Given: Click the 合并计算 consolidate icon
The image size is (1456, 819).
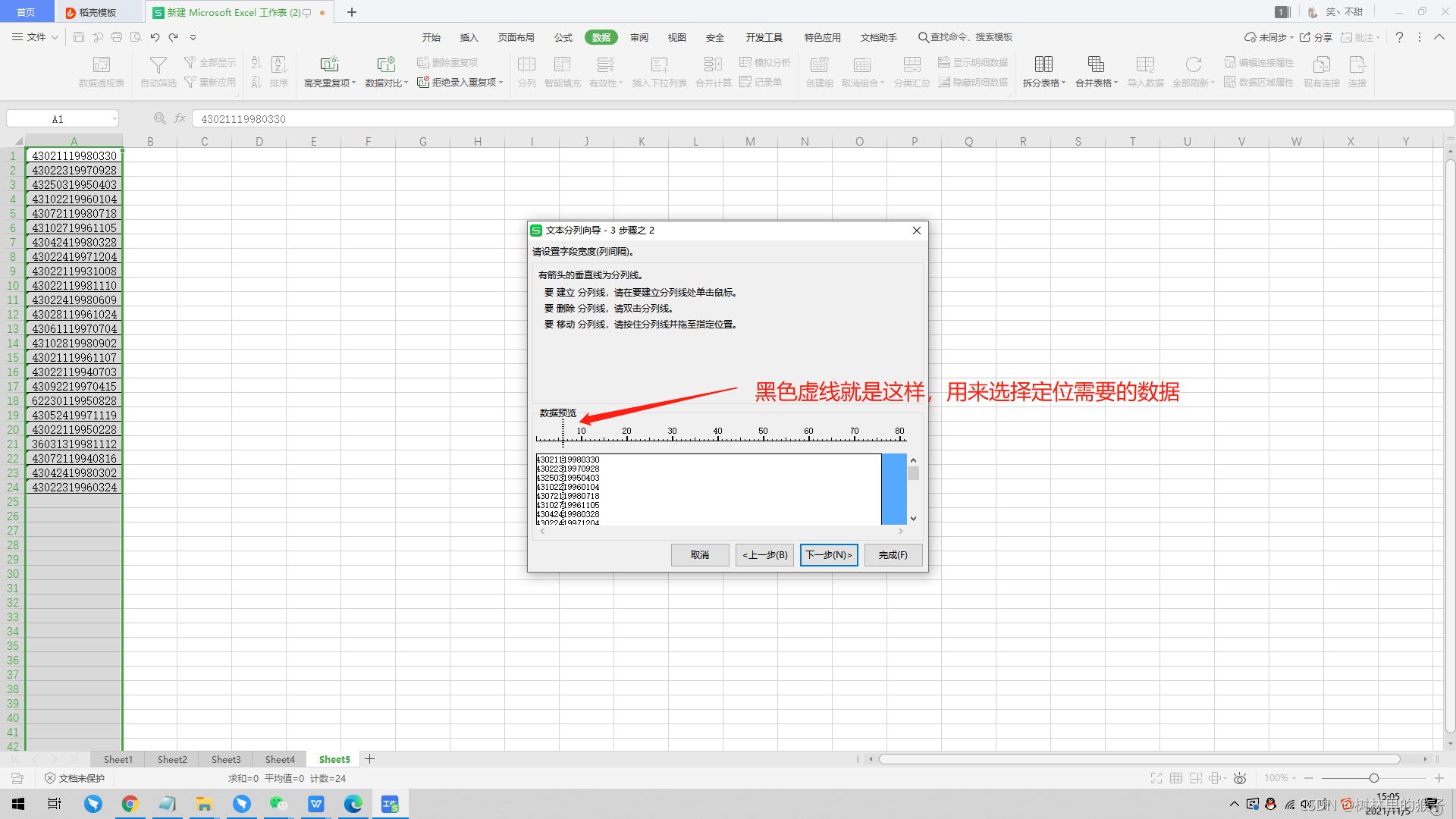Looking at the screenshot, I should [714, 72].
